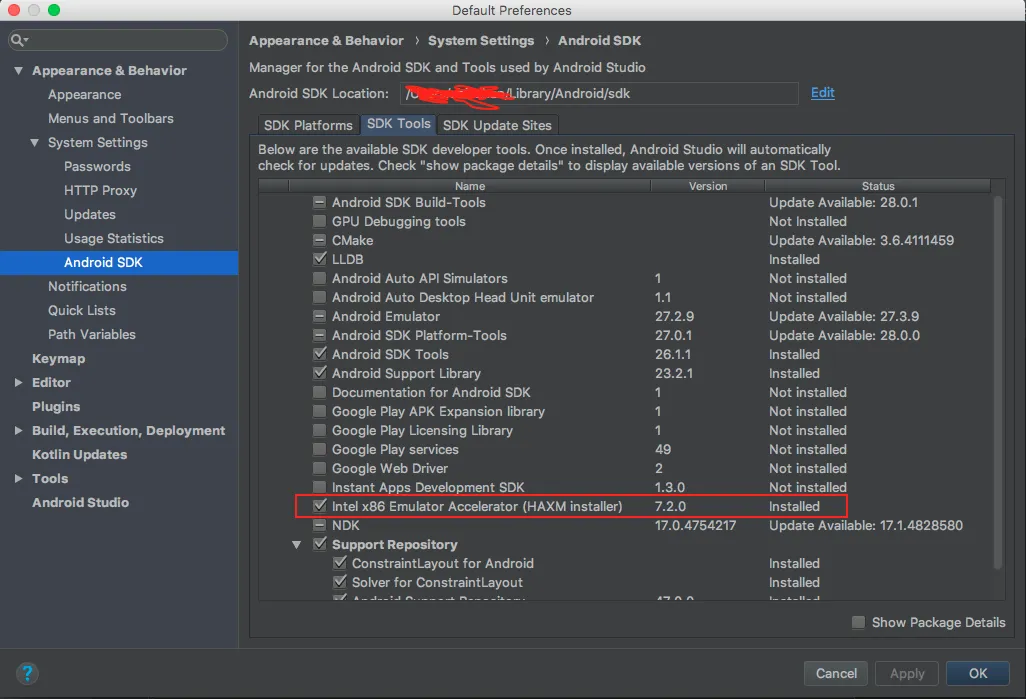Click the NDK version 17.0.4754217 cell

(695, 526)
